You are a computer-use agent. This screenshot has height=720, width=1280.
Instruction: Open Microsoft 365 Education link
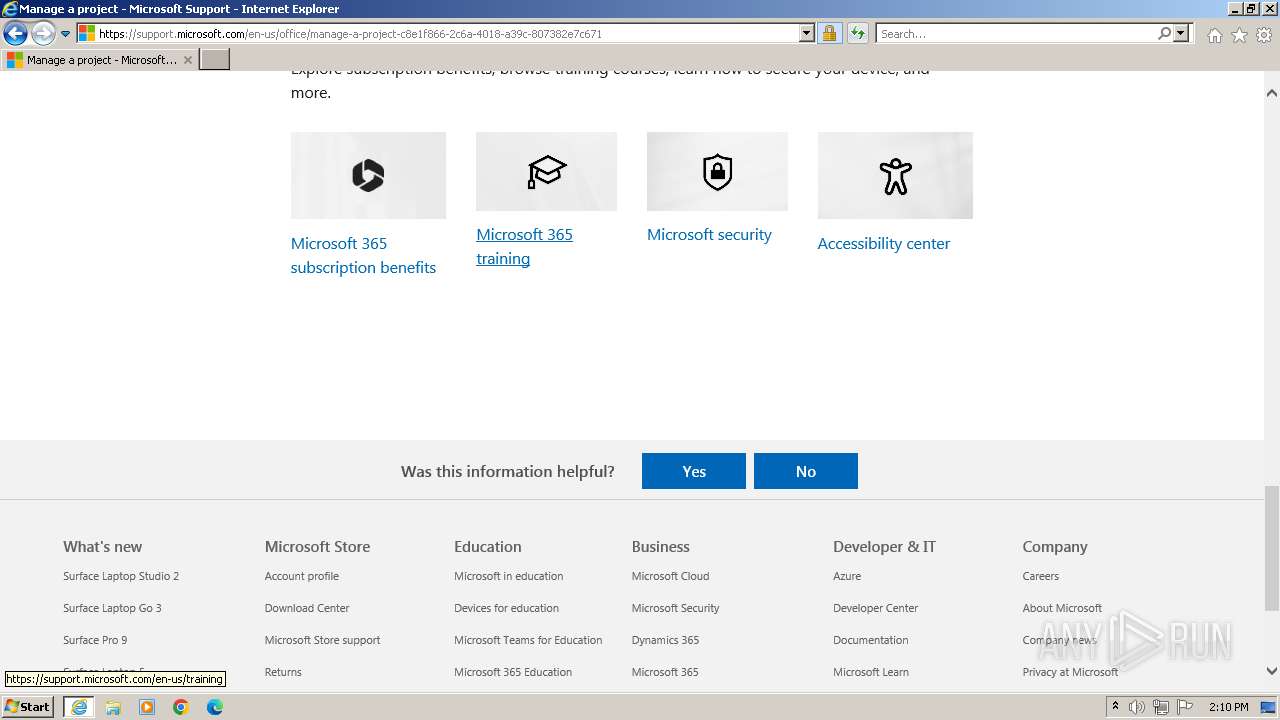tap(513, 672)
